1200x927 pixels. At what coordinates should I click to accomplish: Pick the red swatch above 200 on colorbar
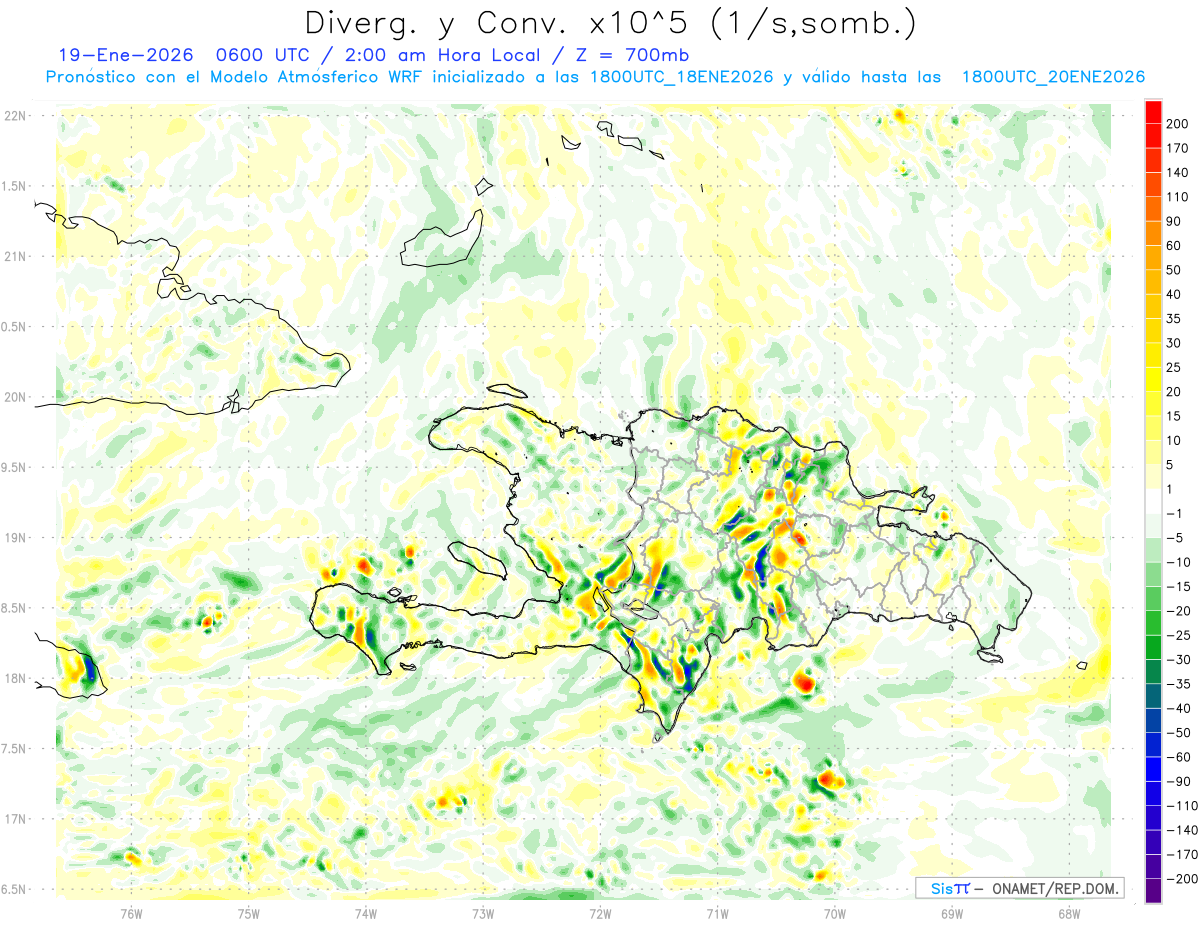point(1153,112)
